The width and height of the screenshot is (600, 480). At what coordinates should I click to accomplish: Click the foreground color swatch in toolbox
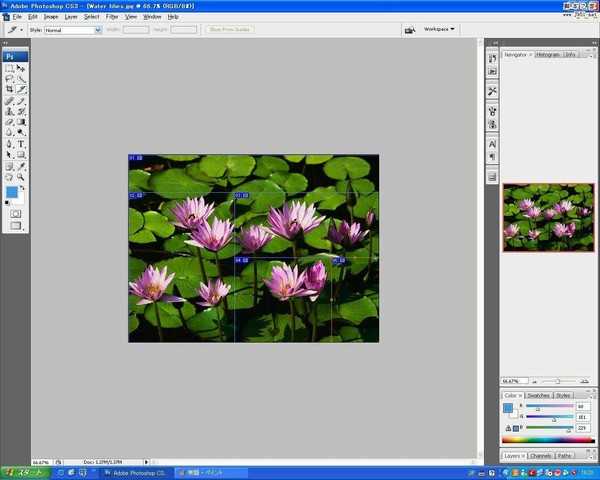point(12,191)
